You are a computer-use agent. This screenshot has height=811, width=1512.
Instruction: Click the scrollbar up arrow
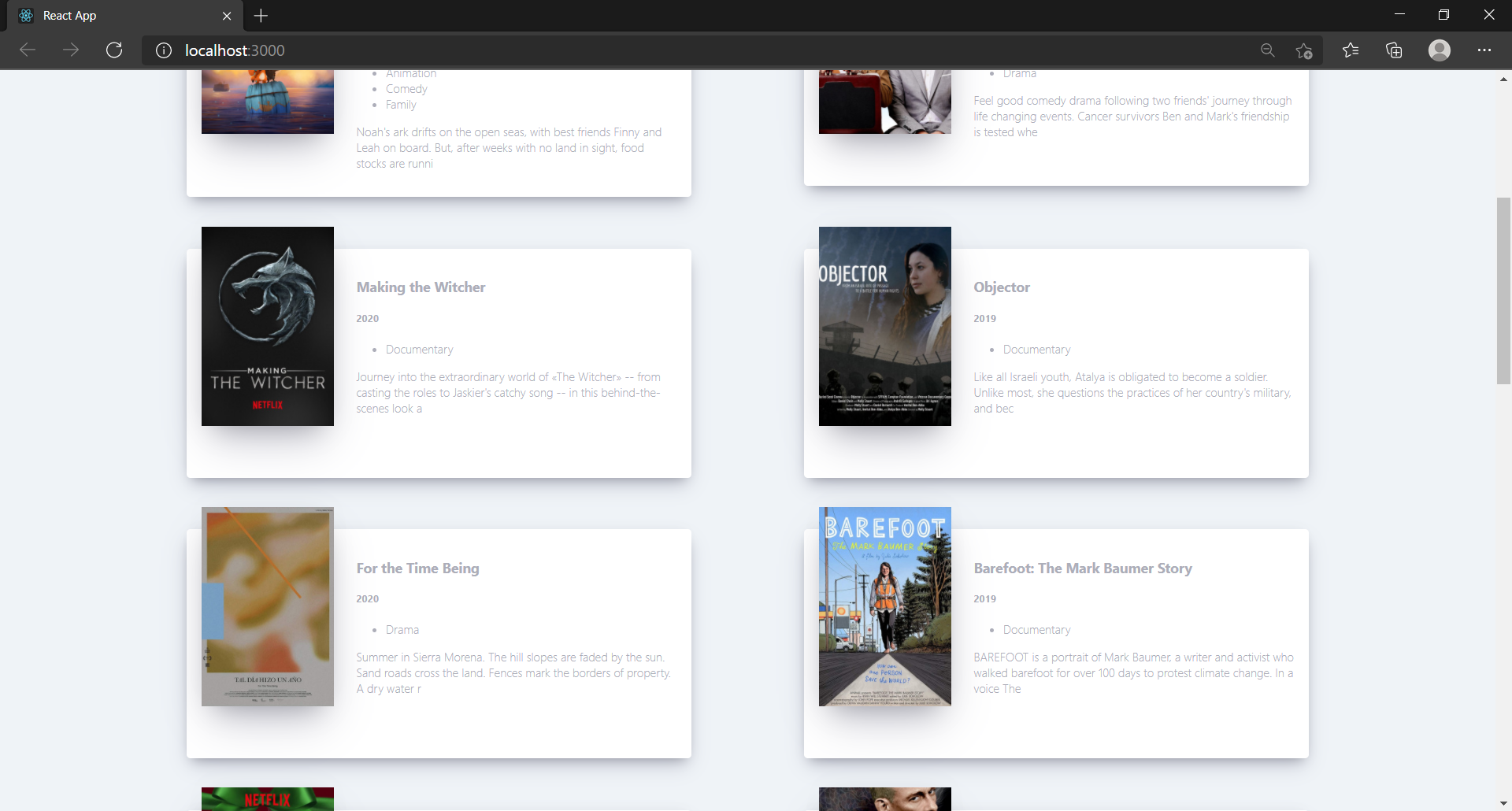click(x=1503, y=79)
